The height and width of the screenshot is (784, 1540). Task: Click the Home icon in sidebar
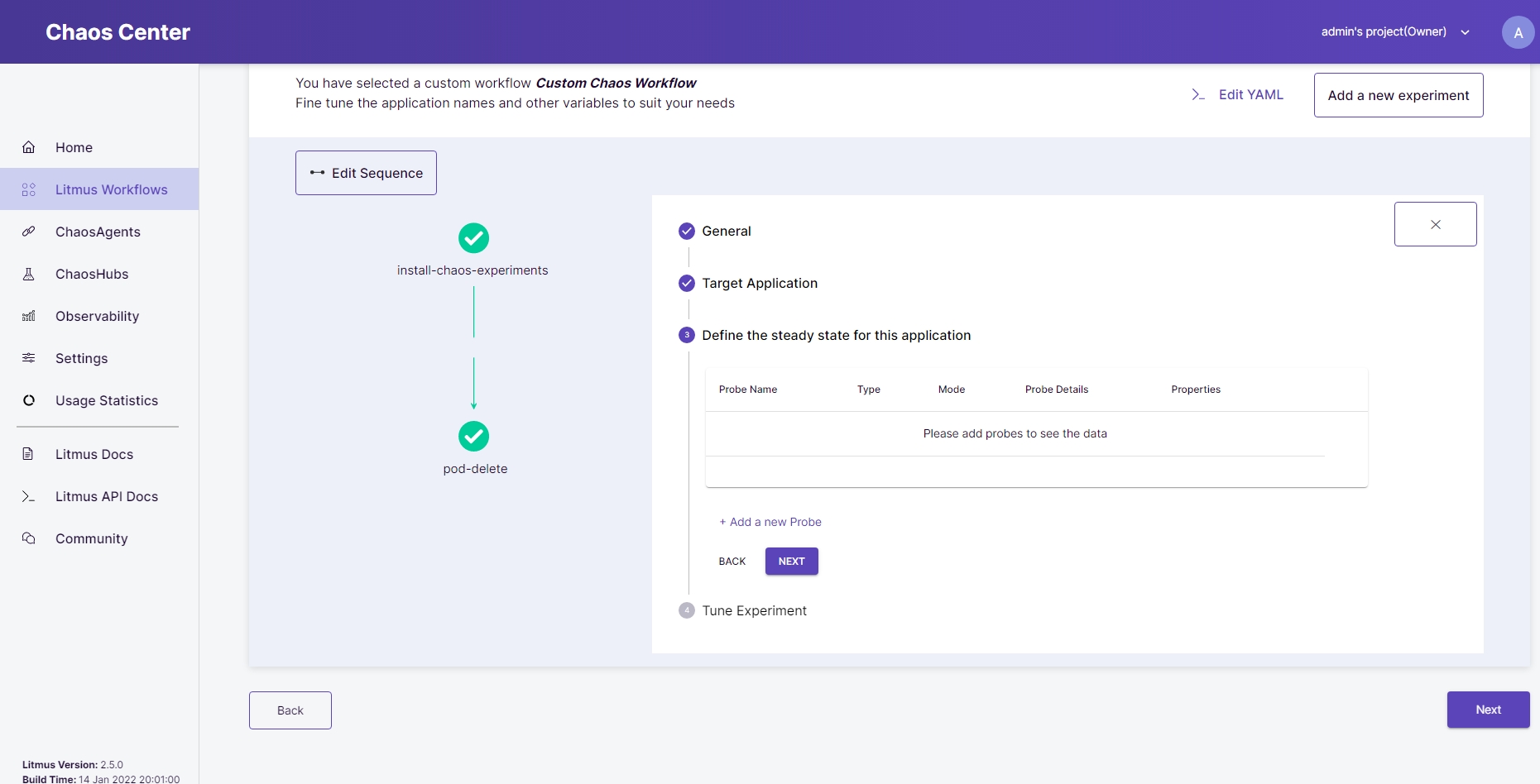click(x=29, y=147)
